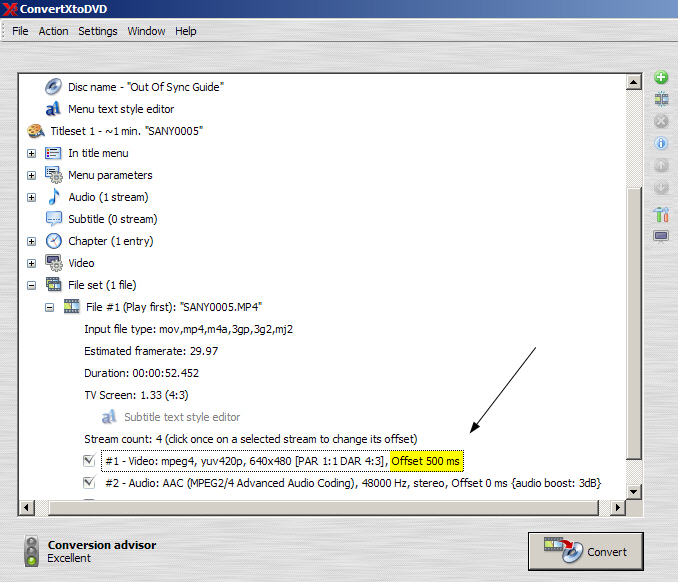Click the Estimated framerate: 29.97 row
The width and height of the screenshot is (678, 582).
(151, 351)
